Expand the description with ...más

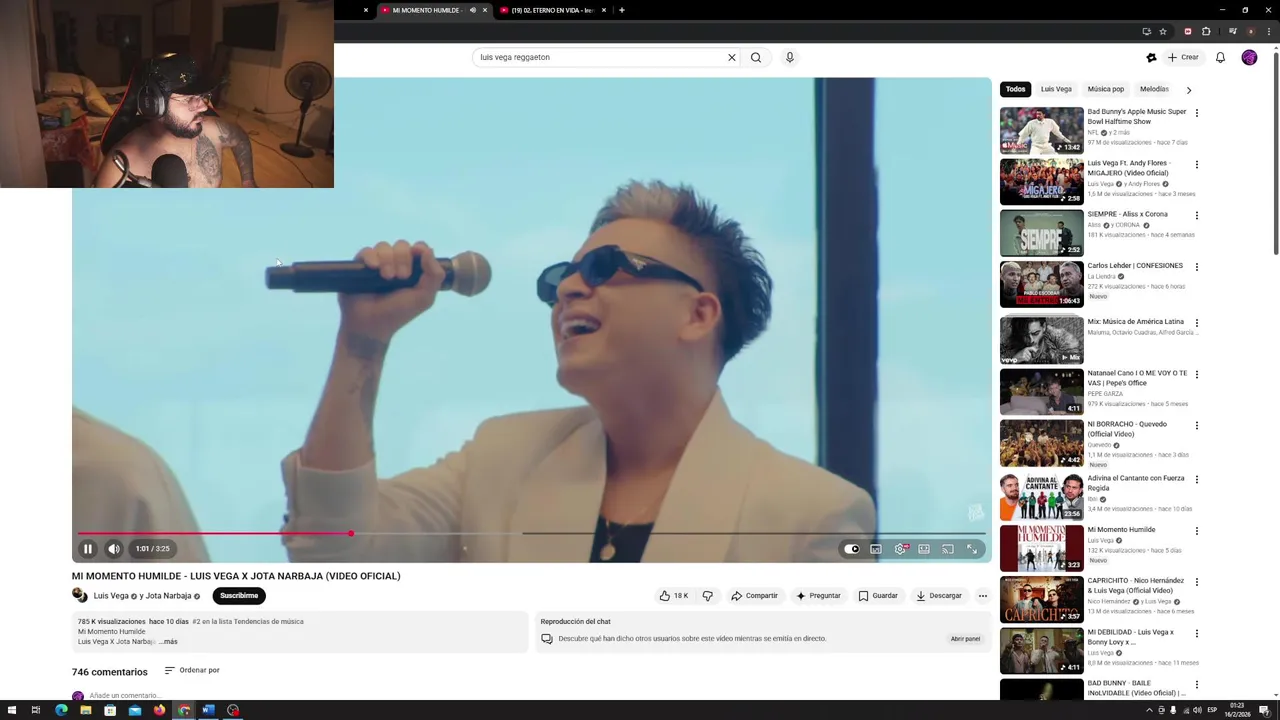coord(168,642)
